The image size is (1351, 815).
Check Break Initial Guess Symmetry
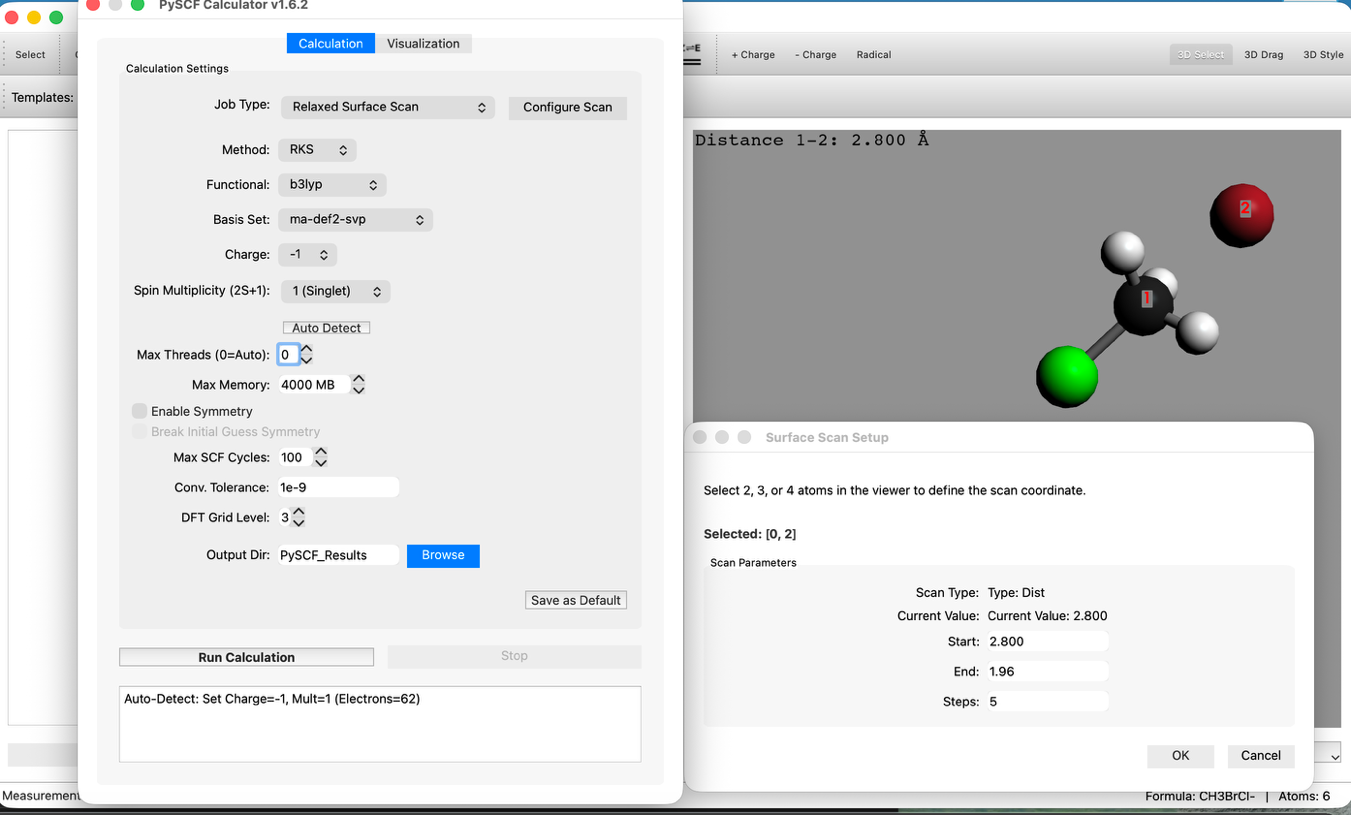[x=140, y=431]
